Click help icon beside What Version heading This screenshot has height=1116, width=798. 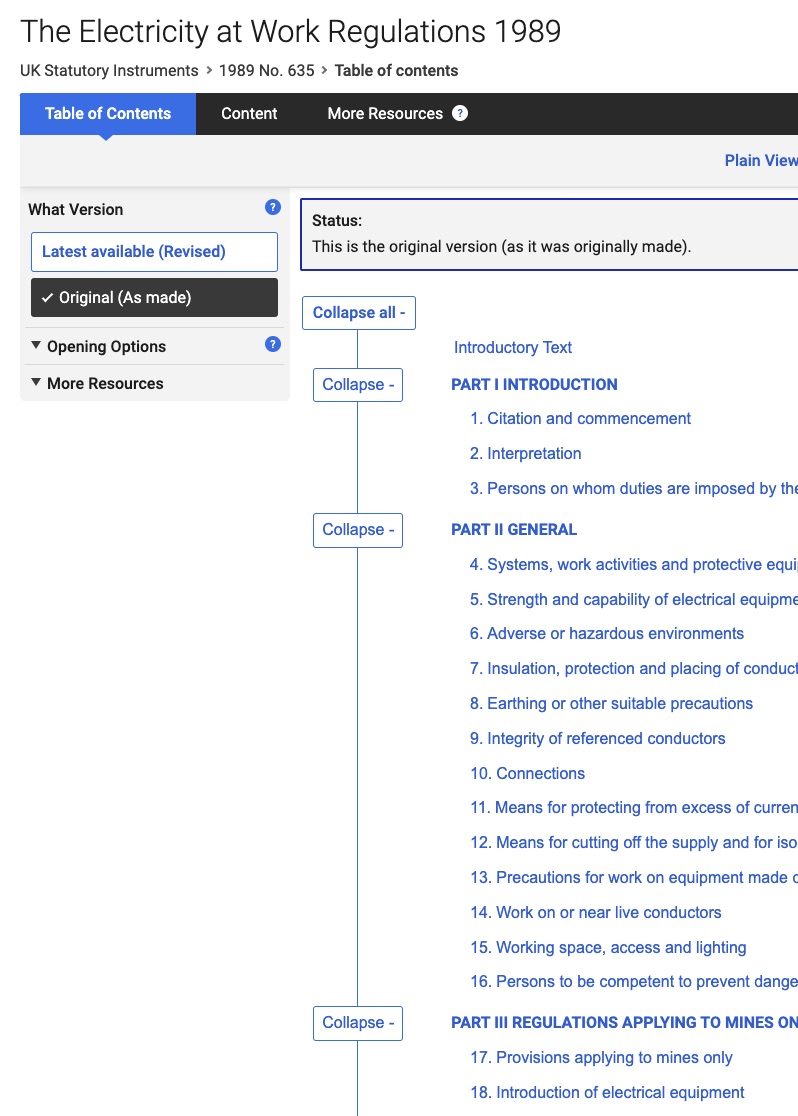pyautogui.click(x=272, y=208)
